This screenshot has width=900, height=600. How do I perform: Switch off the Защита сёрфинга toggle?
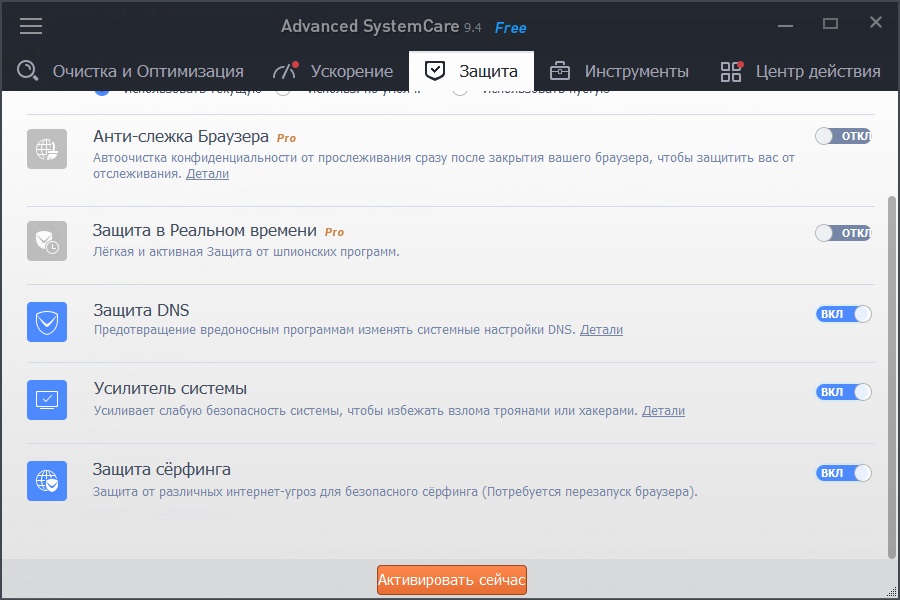tap(844, 473)
